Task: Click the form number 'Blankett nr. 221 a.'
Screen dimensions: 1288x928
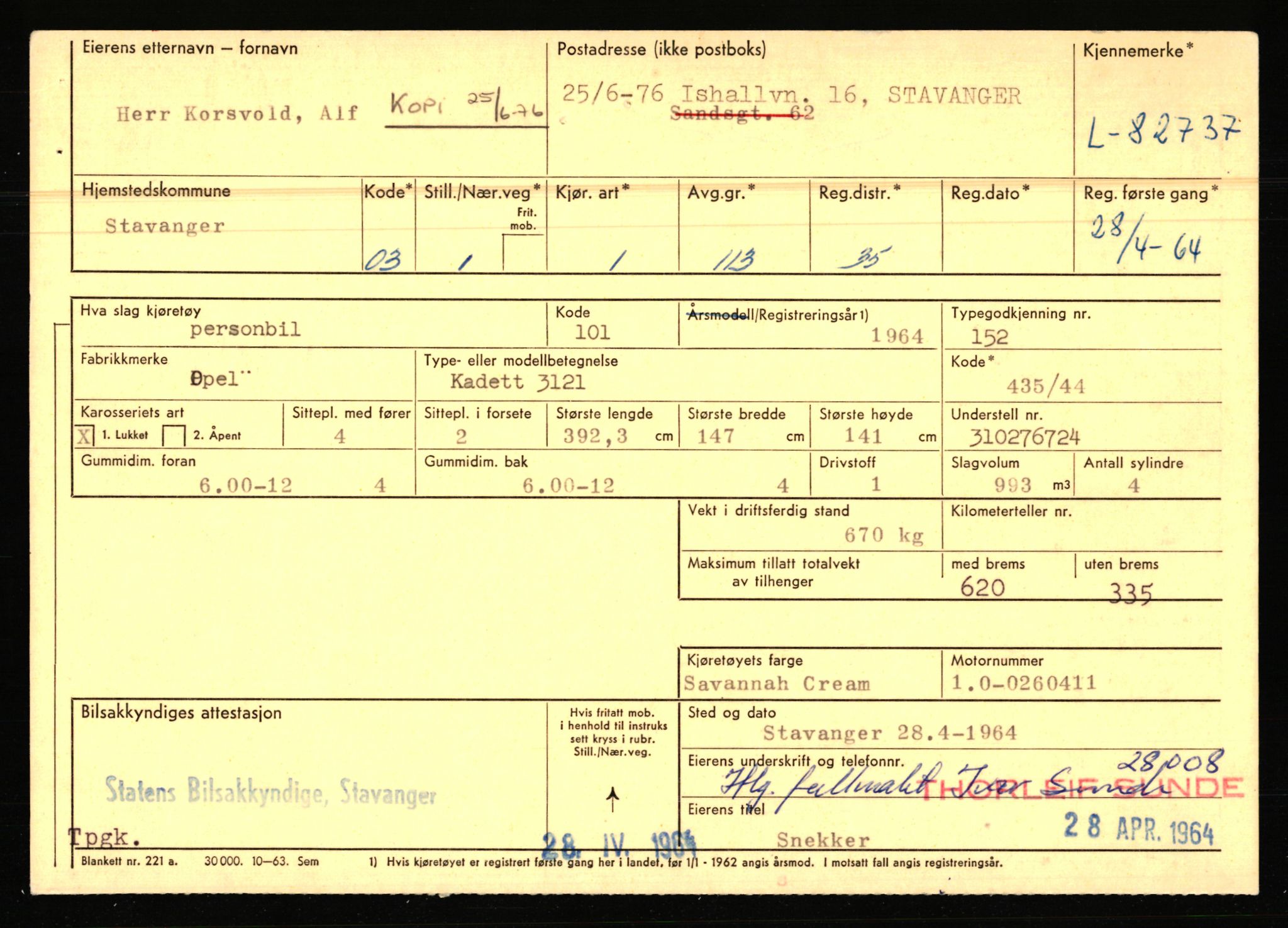Action: pyautogui.click(x=130, y=862)
